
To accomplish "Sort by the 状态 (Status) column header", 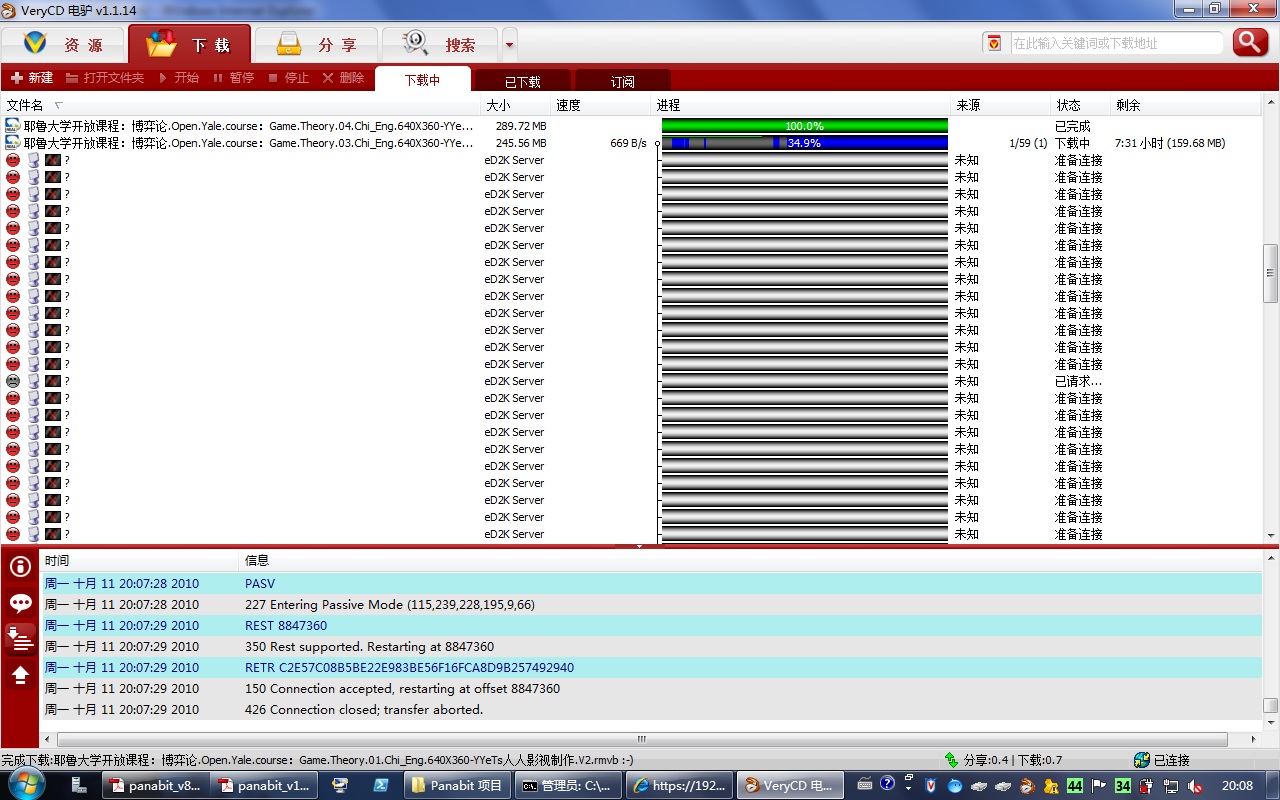I will click(x=1081, y=105).
